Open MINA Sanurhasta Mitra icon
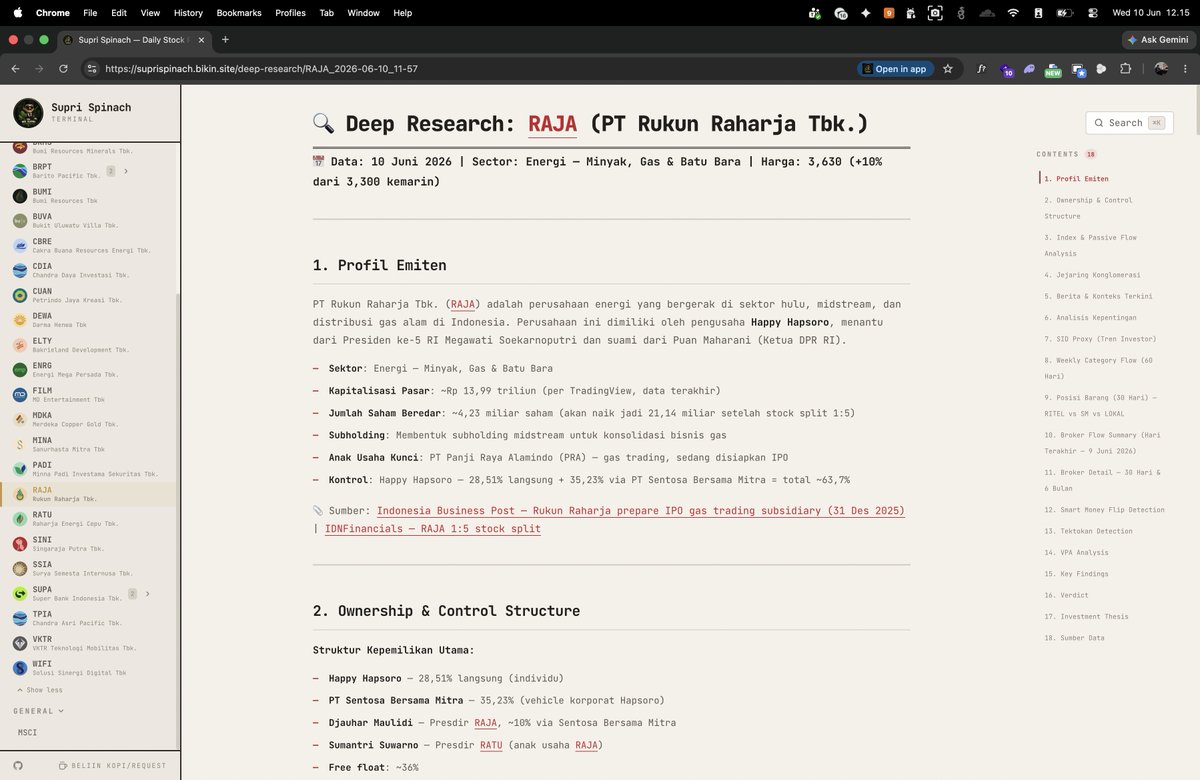The image size is (1200, 780). [x=20, y=444]
